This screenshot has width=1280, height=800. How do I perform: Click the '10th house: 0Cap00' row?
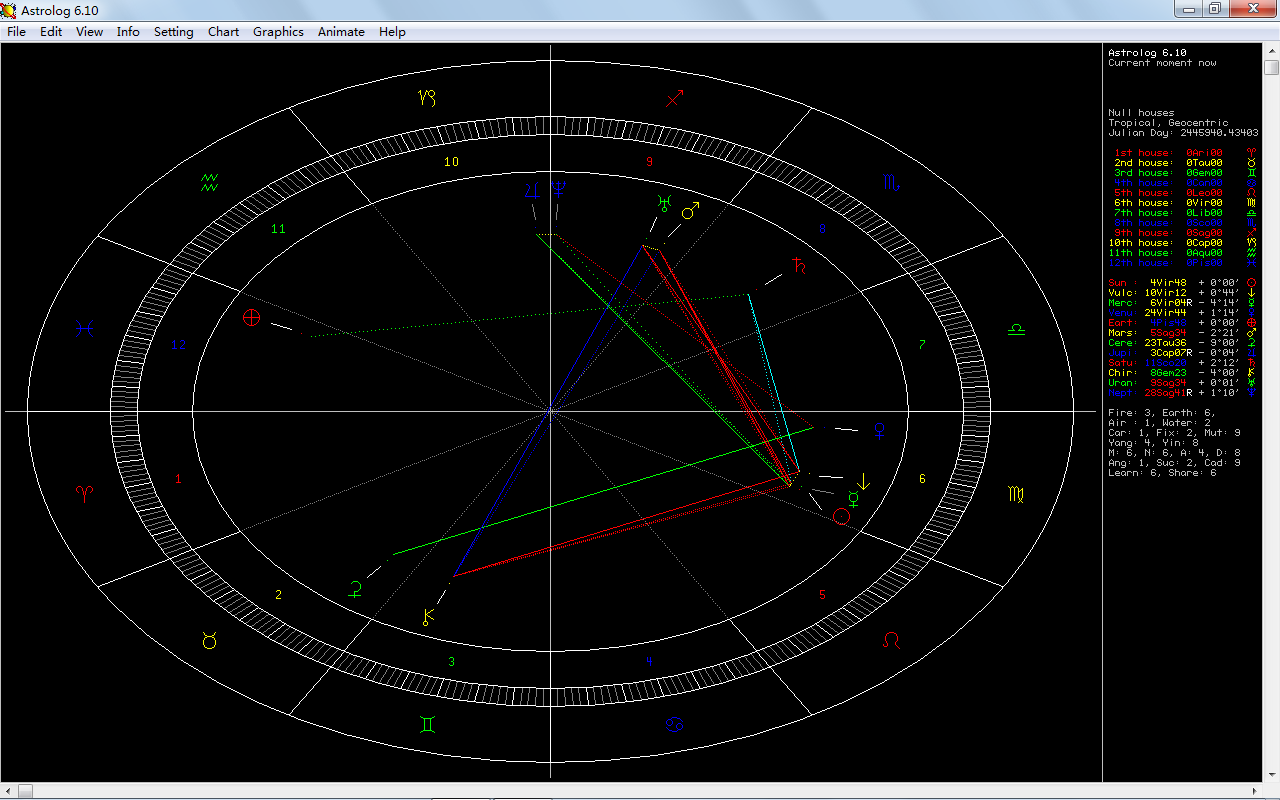click(1182, 243)
